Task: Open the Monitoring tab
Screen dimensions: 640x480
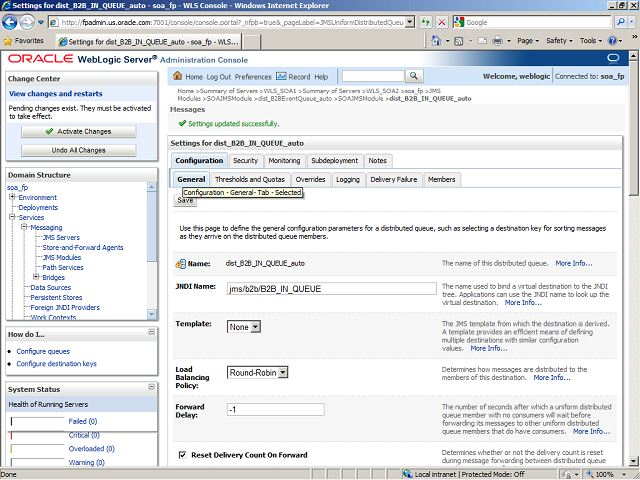Action: coord(283,160)
